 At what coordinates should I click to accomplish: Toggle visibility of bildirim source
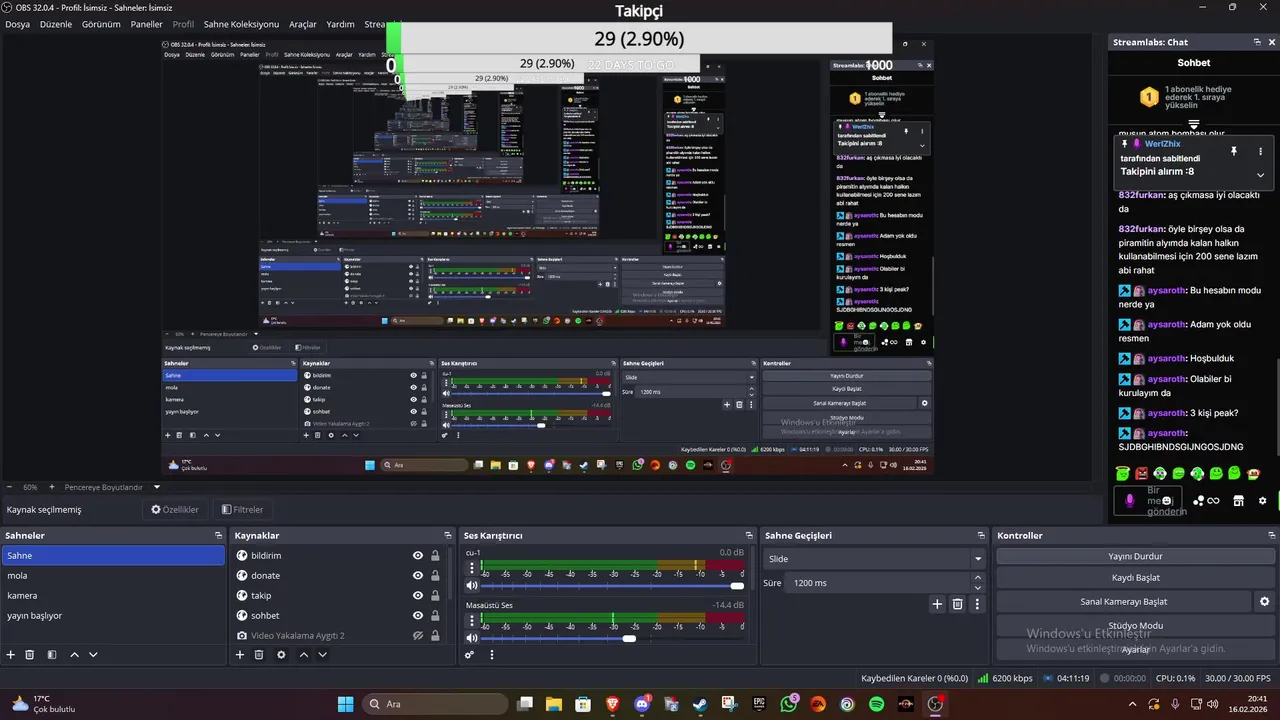(418, 556)
